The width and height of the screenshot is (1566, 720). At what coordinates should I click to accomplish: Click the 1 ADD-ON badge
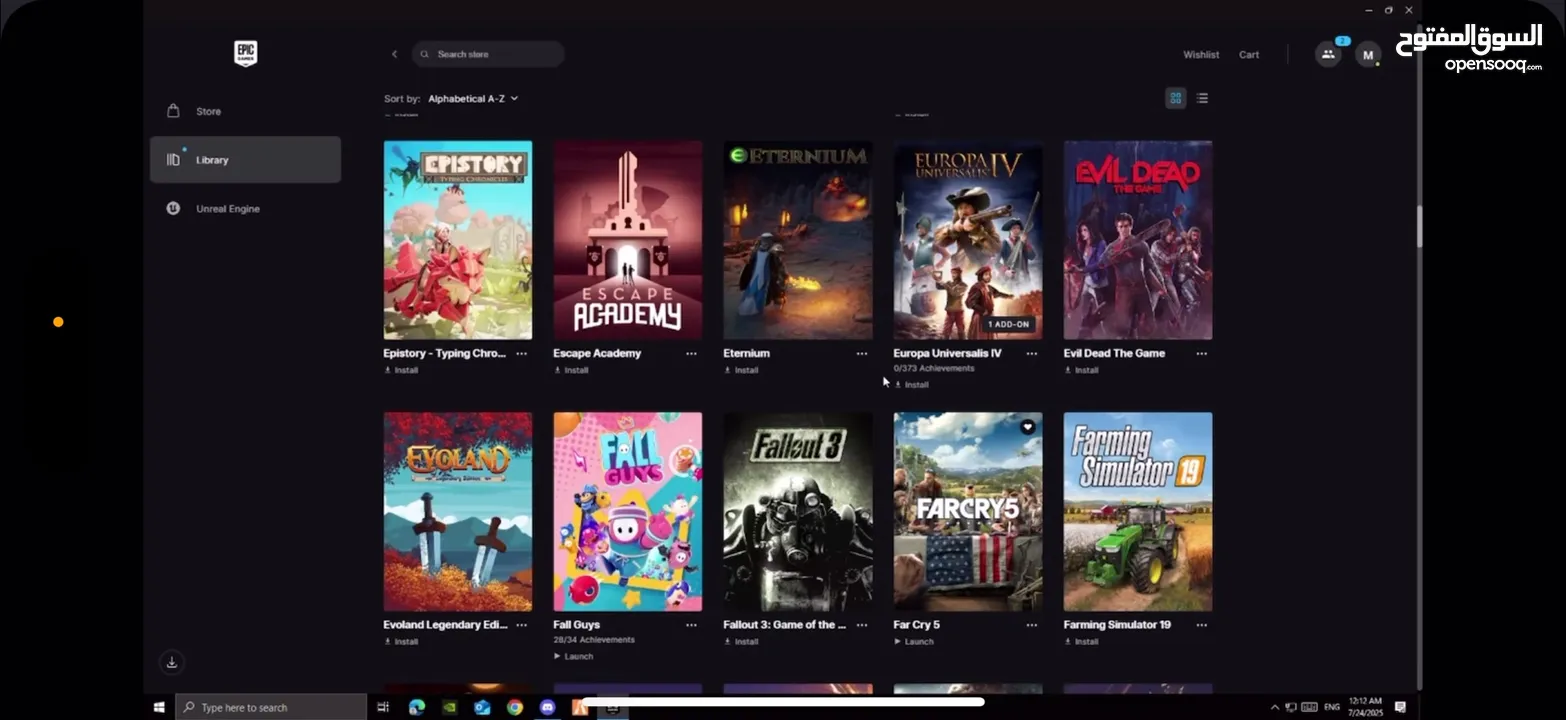[x=1008, y=325]
